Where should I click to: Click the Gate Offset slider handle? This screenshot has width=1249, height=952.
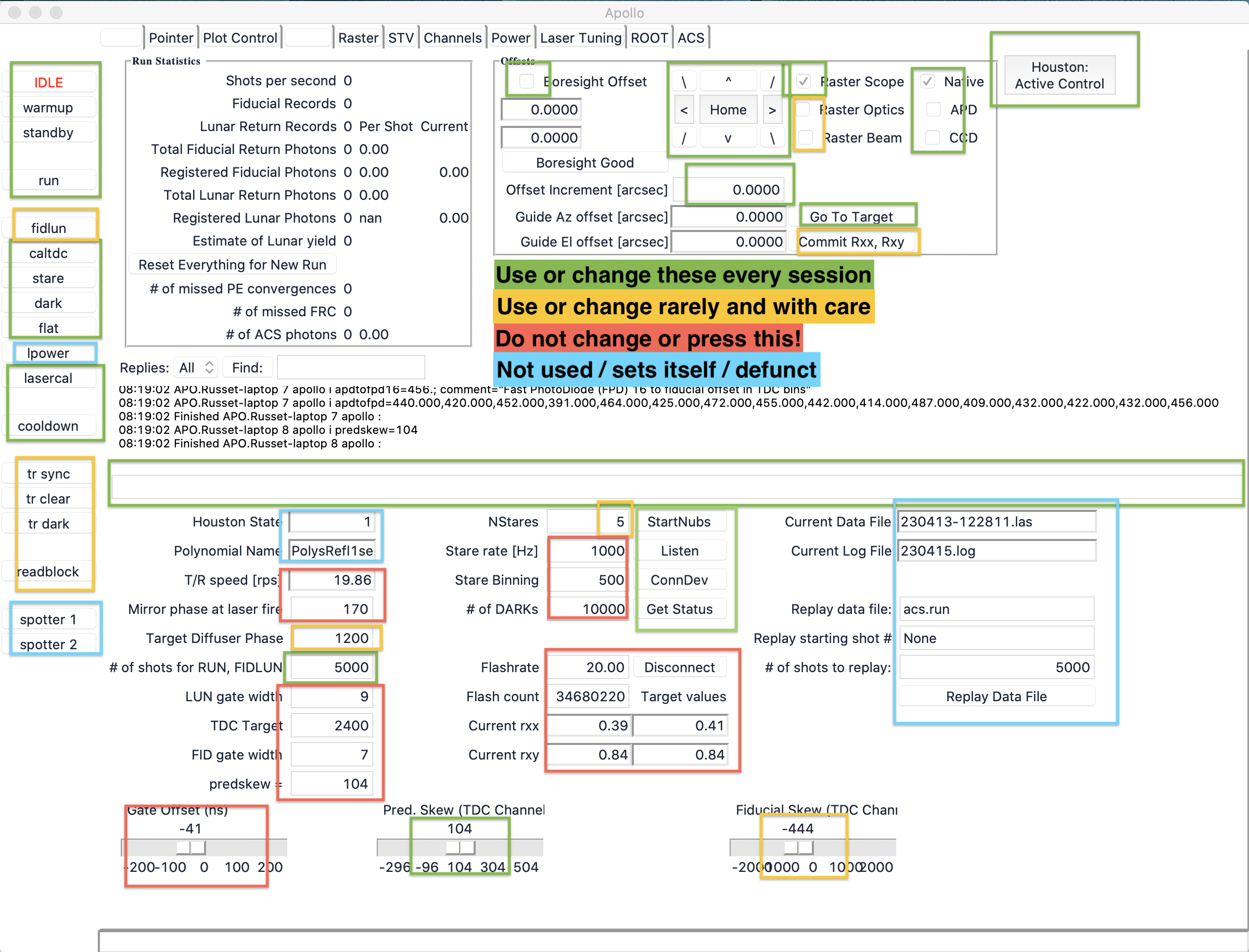[x=190, y=847]
